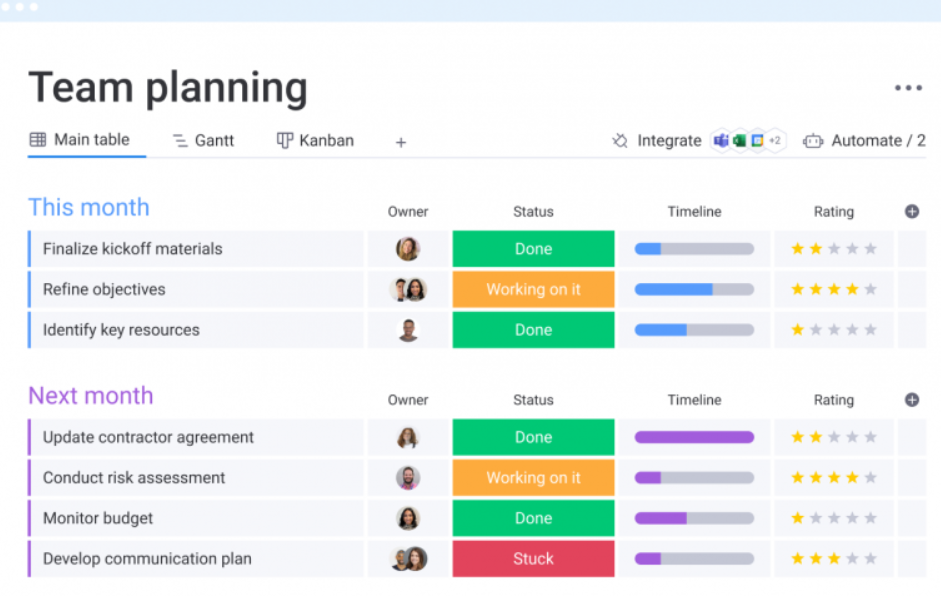Screen dimensions: 941x596
Task: Click the Automate robot icon
Action: point(813,141)
